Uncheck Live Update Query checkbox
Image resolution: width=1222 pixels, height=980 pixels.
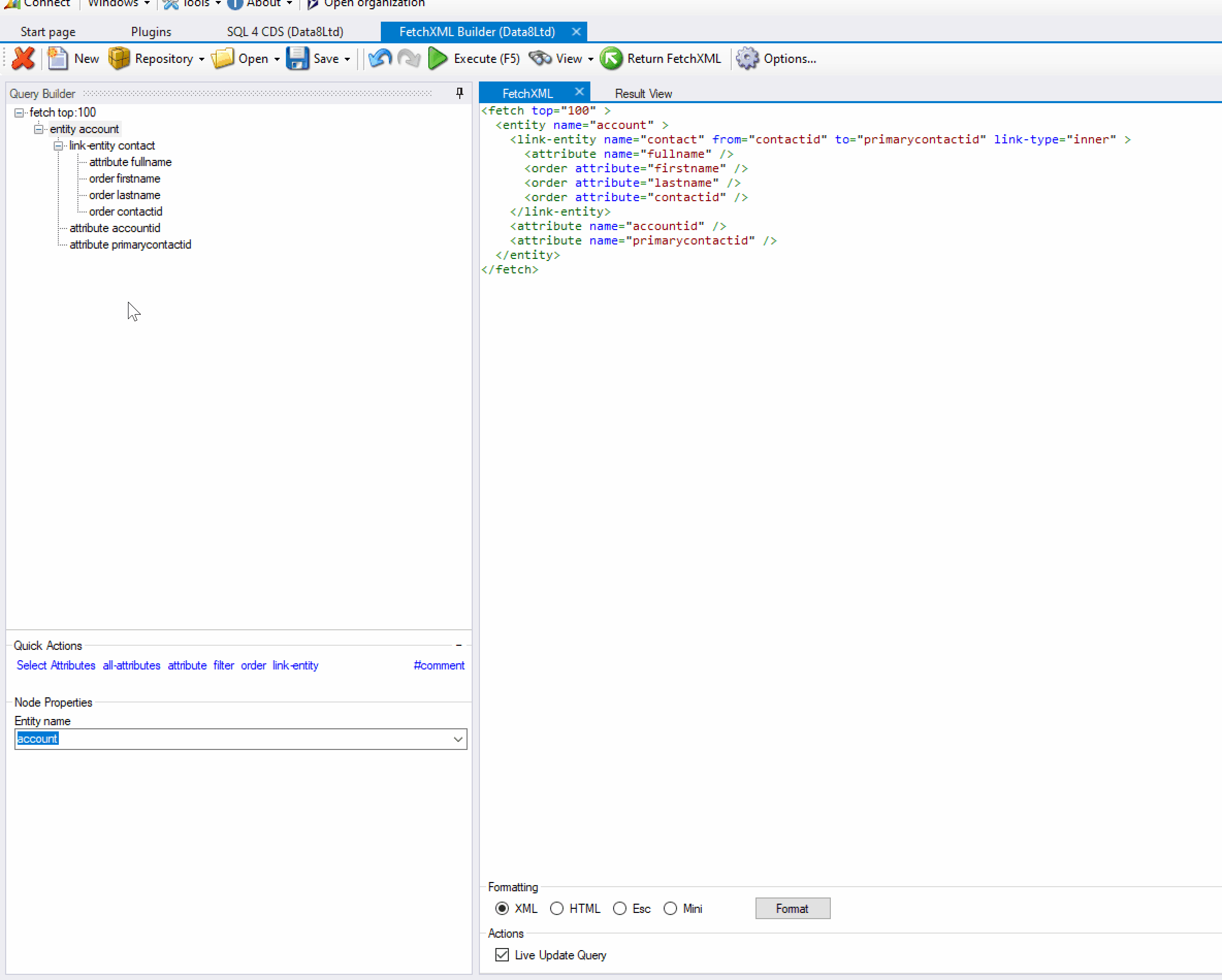coord(502,955)
